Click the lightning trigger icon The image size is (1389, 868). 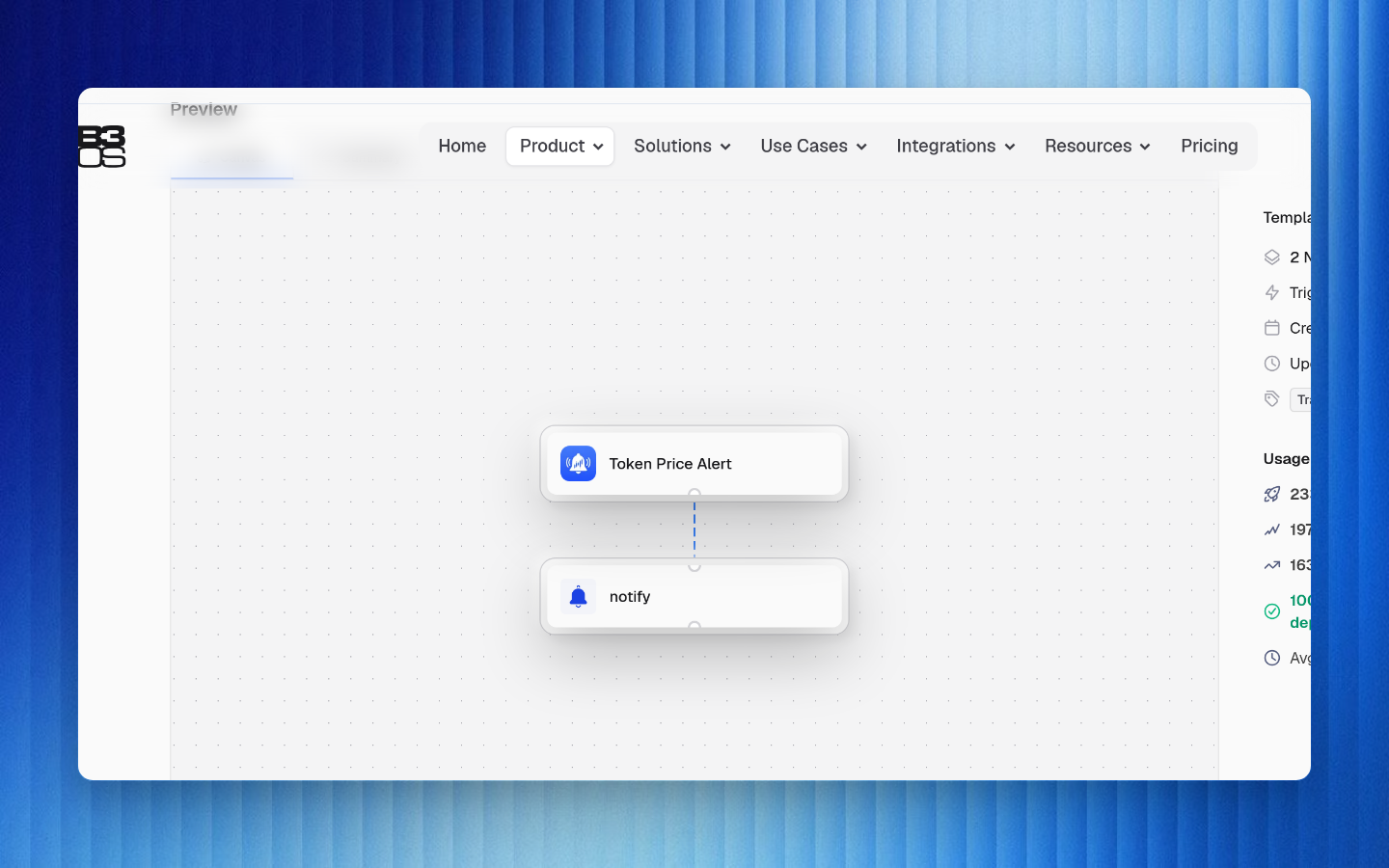[1272, 293]
